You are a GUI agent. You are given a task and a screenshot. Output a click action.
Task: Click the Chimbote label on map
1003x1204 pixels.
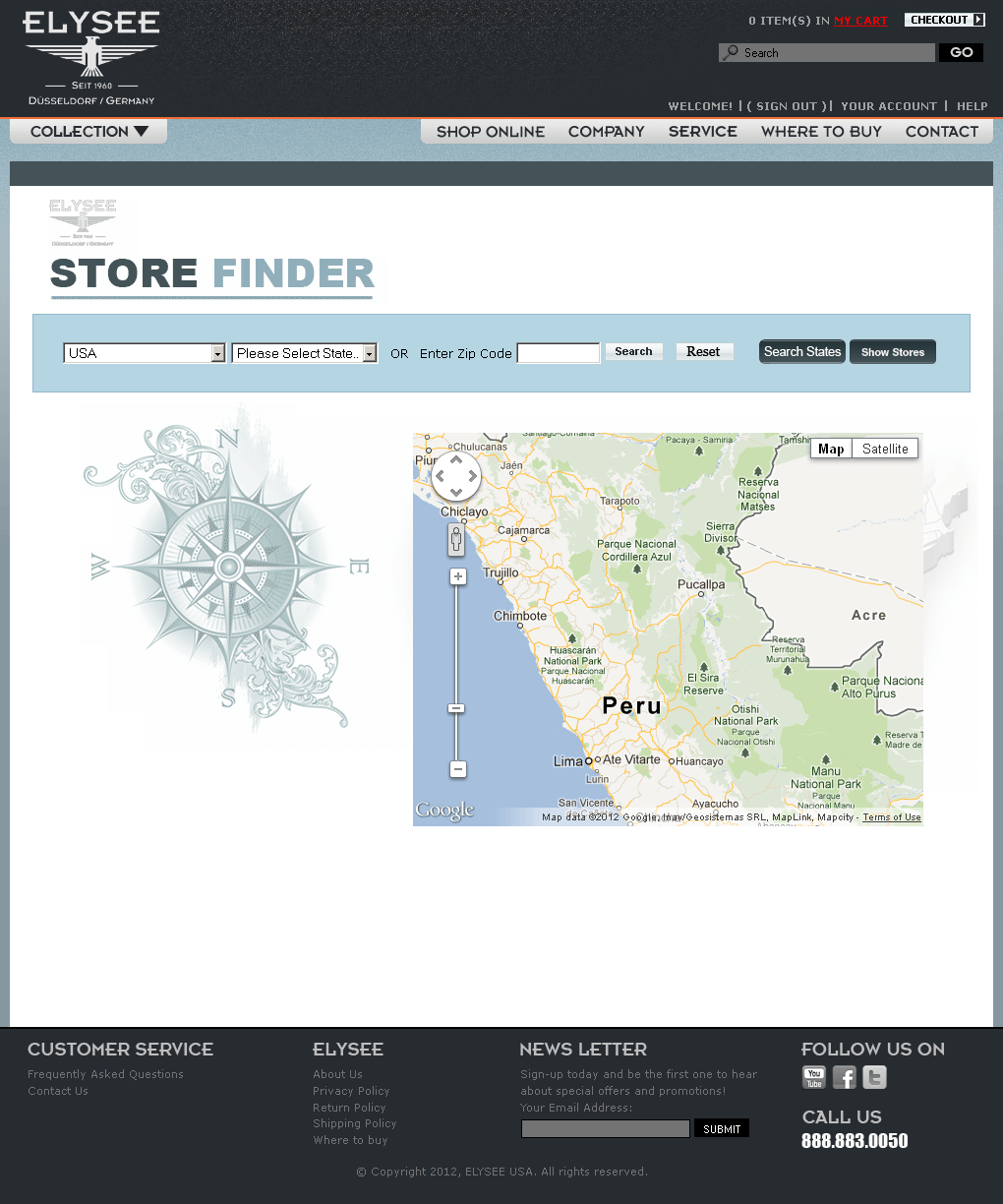click(x=520, y=616)
